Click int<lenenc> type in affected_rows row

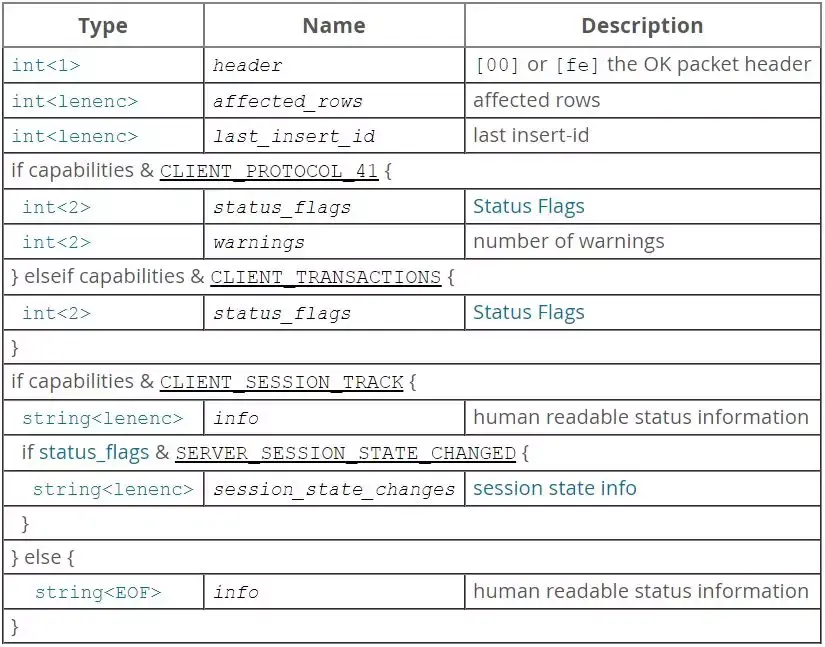click(75, 101)
